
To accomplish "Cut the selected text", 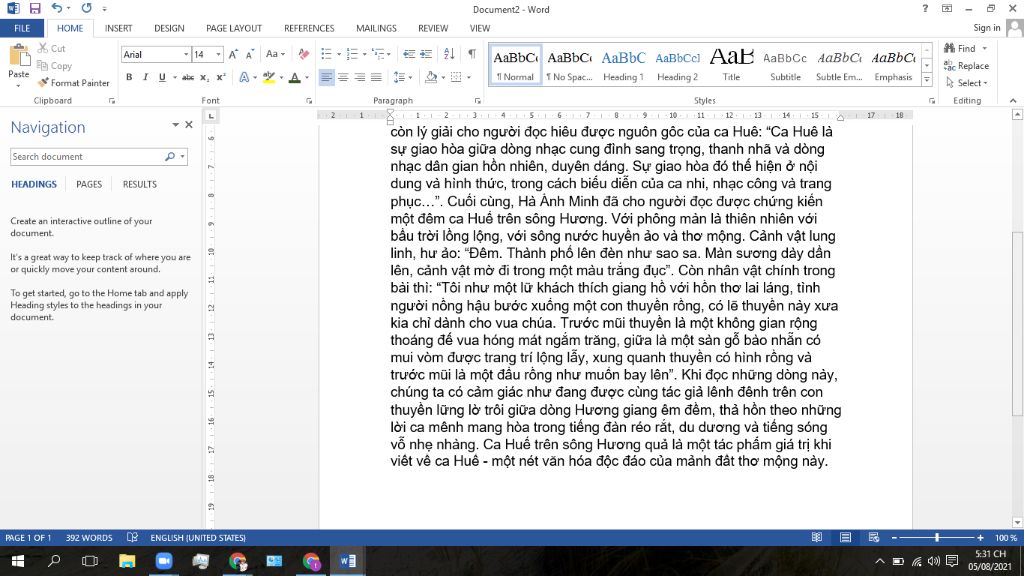I will coord(52,48).
